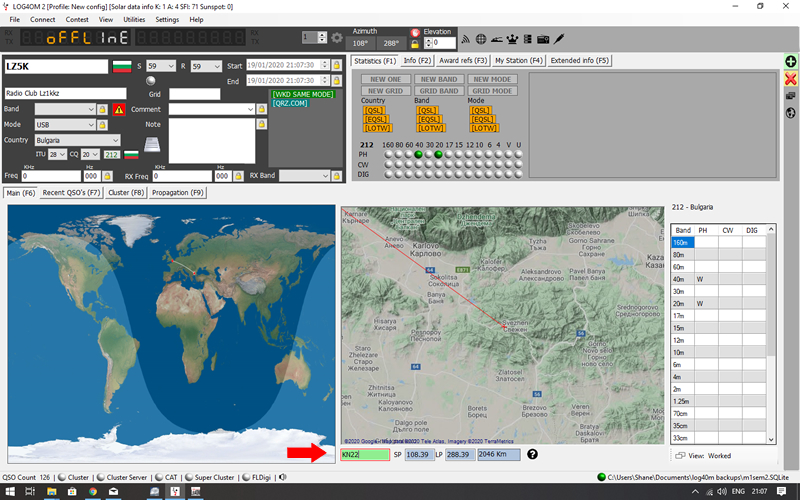Switch to Cluster (F8) tab
This screenshot has height=500, width=800.
126,192
